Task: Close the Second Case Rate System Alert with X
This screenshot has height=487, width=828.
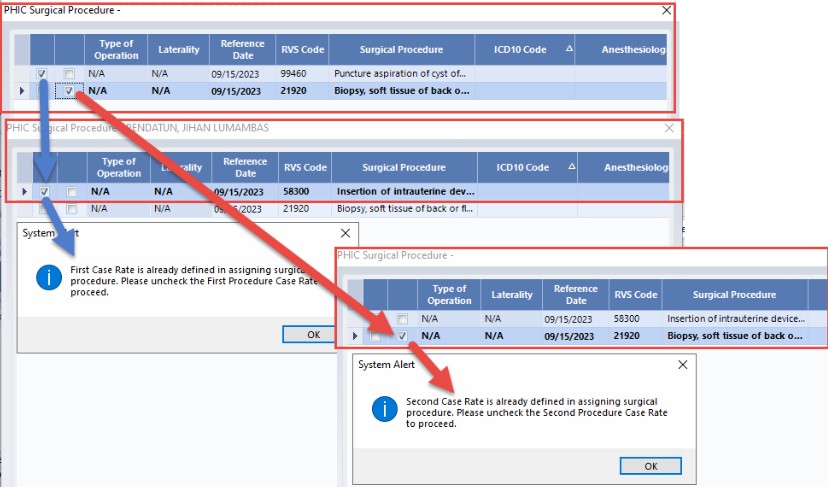Action: (682, 365)
